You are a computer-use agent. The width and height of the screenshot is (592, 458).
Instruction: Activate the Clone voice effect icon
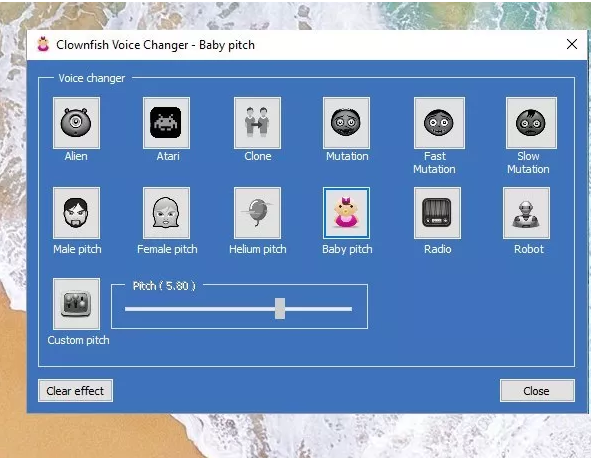pos(257,123)
